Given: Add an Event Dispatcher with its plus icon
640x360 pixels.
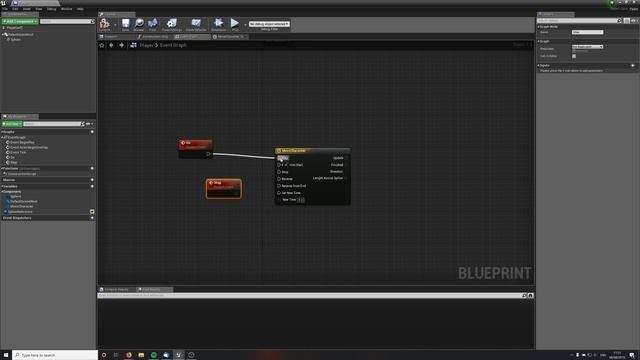Looking at the screenshot, I should pyautogui.click(x=92, y=218).
